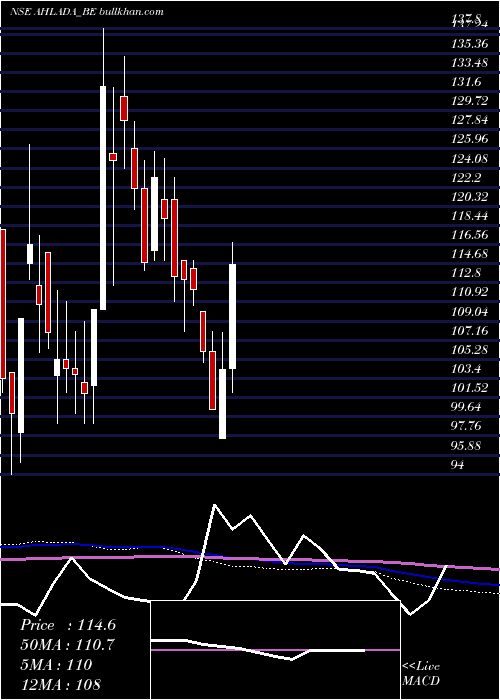Click the 94 price axis label
500x700 pixels.
pyautogui.click(x=458, y=464)
